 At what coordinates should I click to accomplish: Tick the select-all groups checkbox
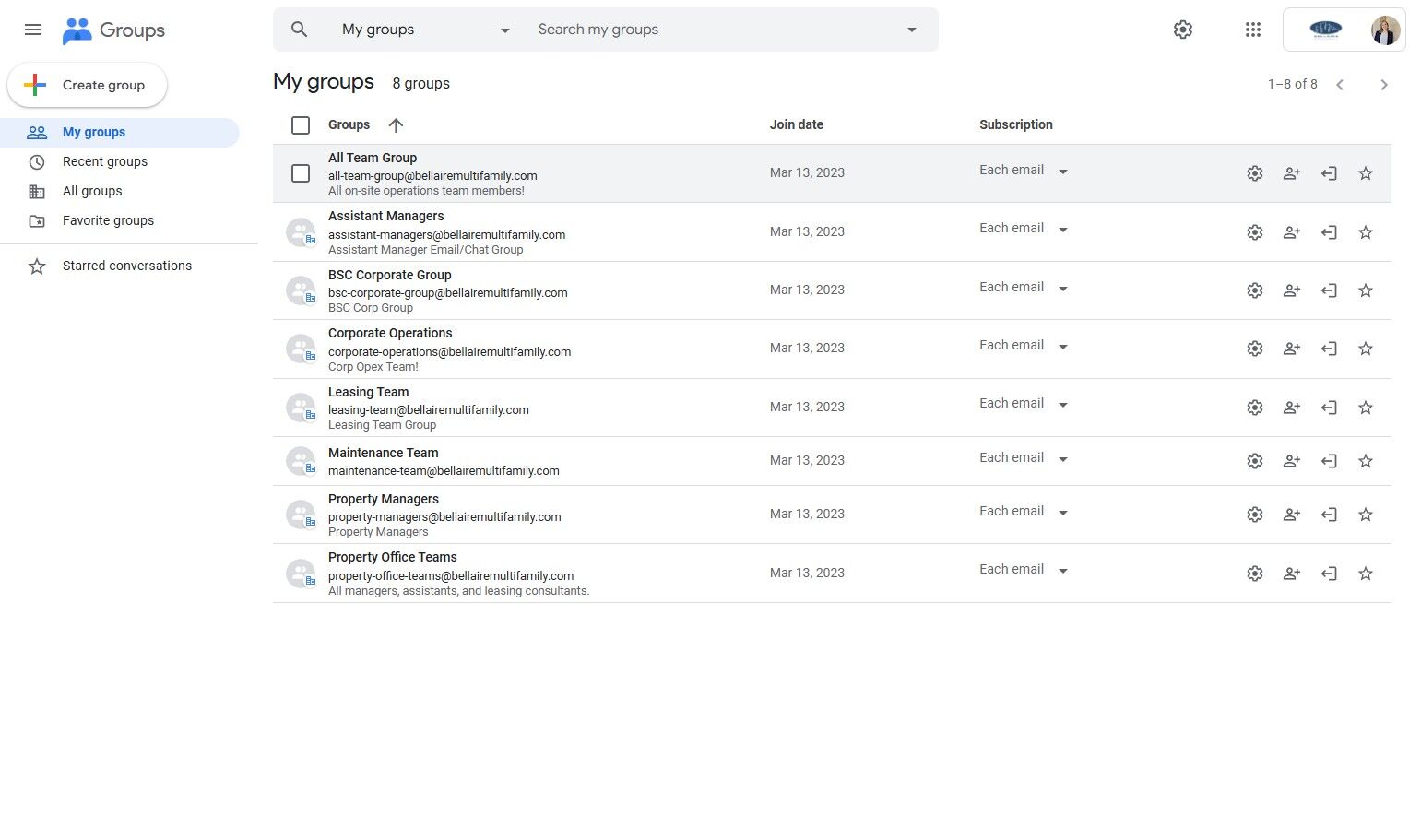pos(301,125)
